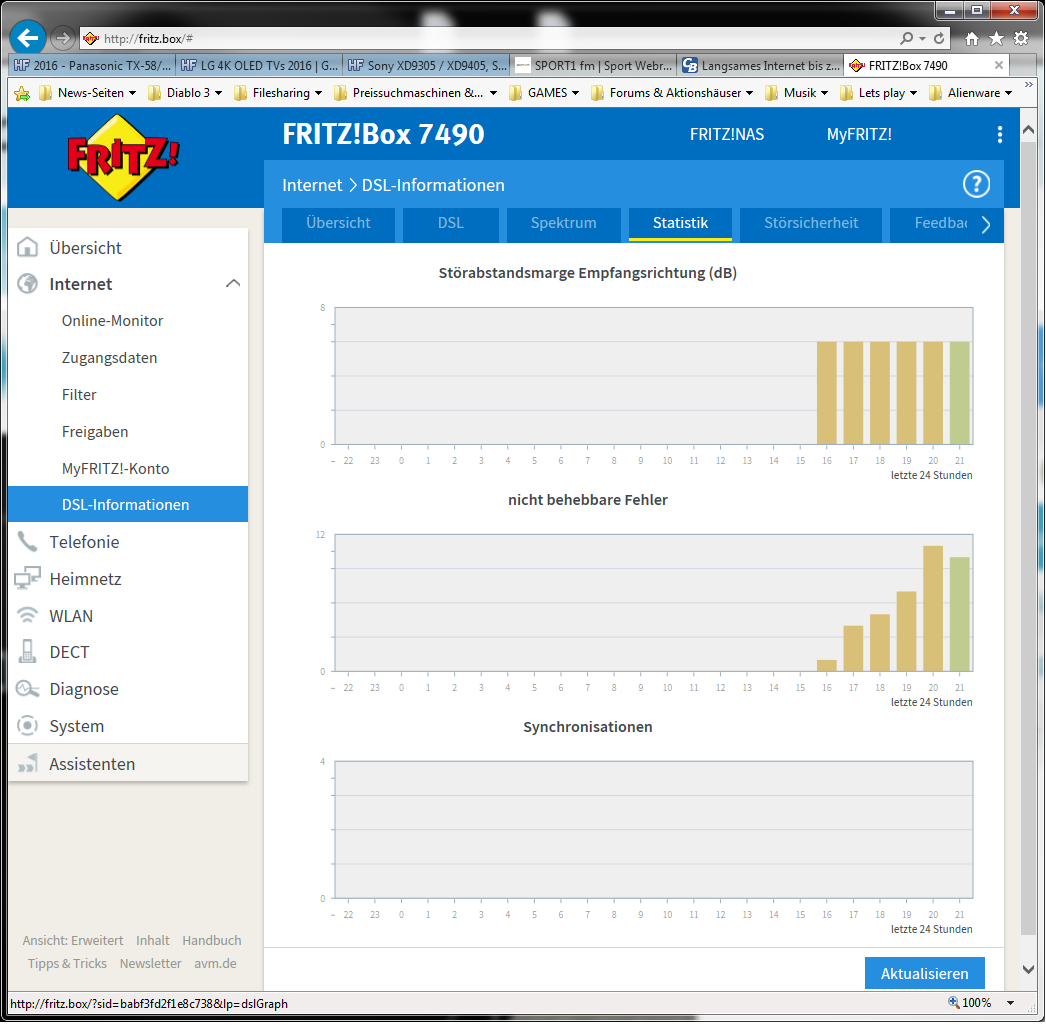Open browser favorites star icon
Viewport: 1046px width, 1025px height.
click(x=997, y=39)
